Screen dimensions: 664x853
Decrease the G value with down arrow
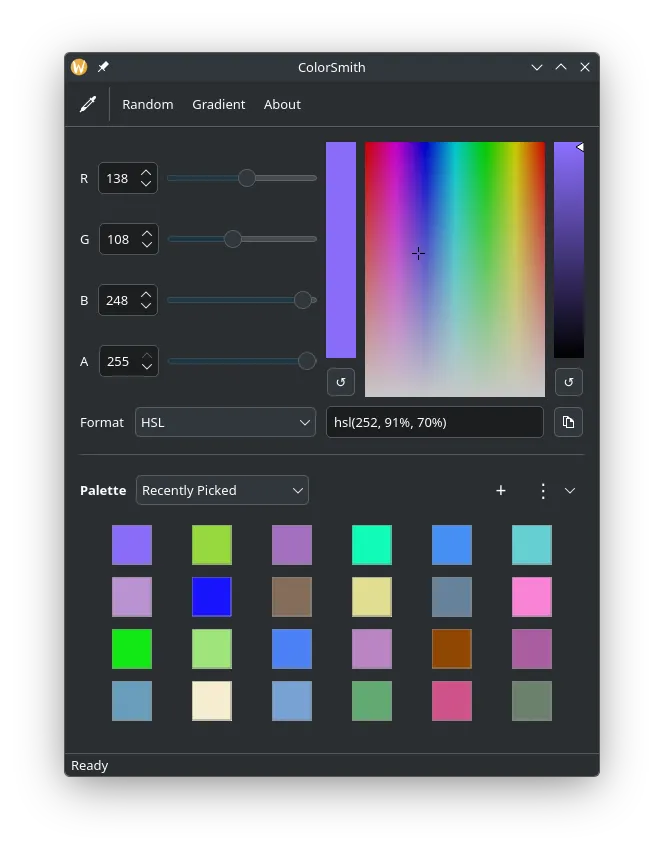coord(147,245)
